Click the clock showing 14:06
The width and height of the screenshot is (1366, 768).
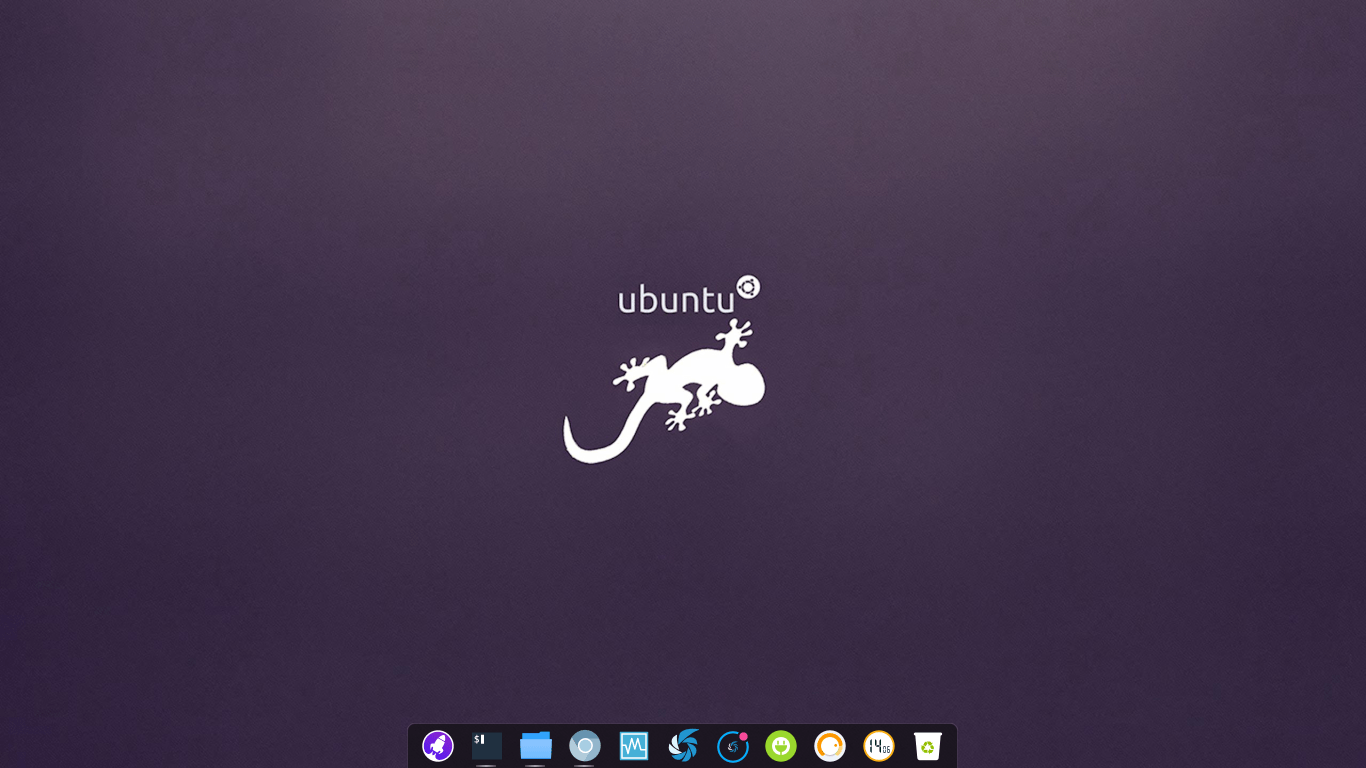coord(879,746)
